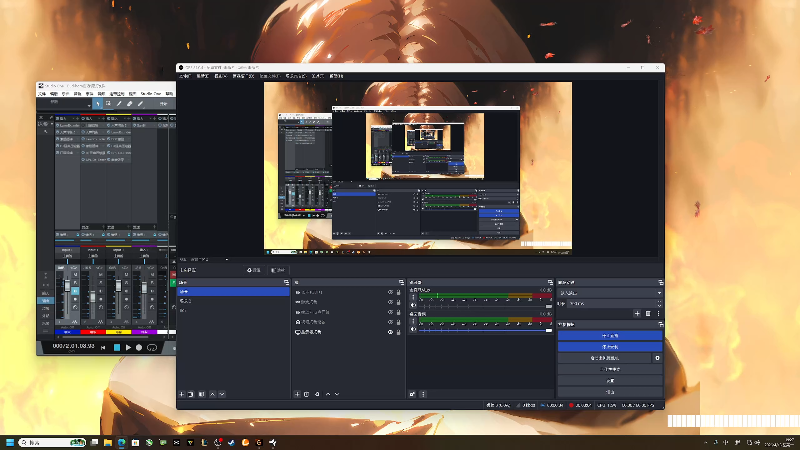Image resolution: width=800 pixels, height=450 pixels.
Task: Click the Start Recording button
Action: pyautogui.click(x=609, y=346)
